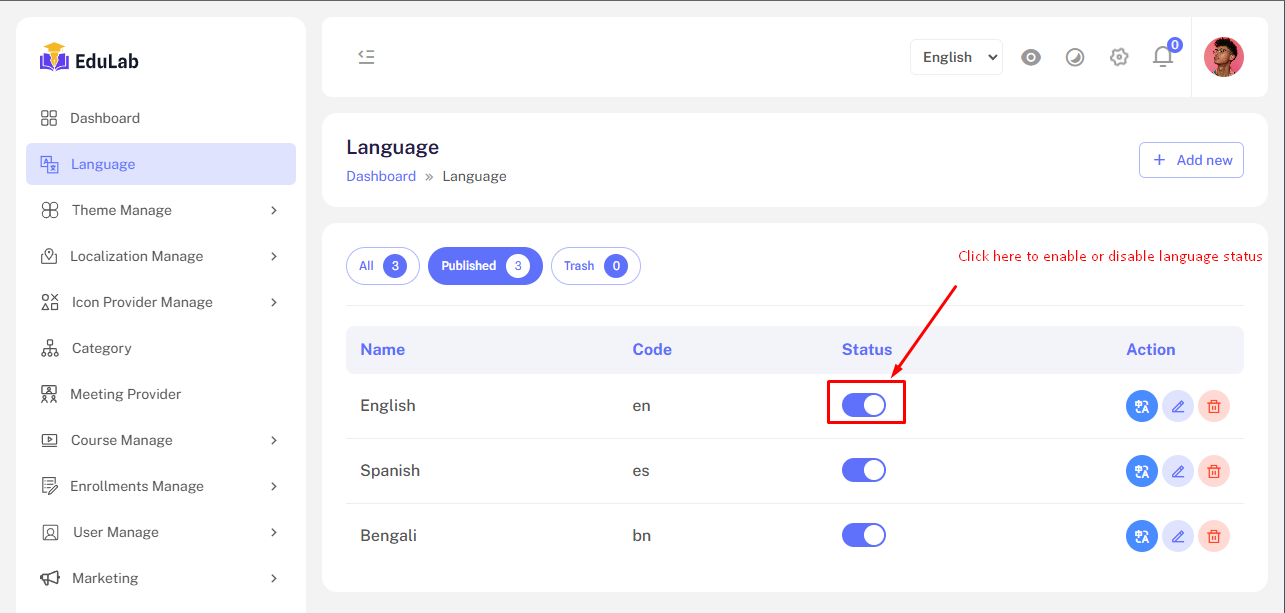Follow the Dashboard breadcrumb link

(381, 176)
